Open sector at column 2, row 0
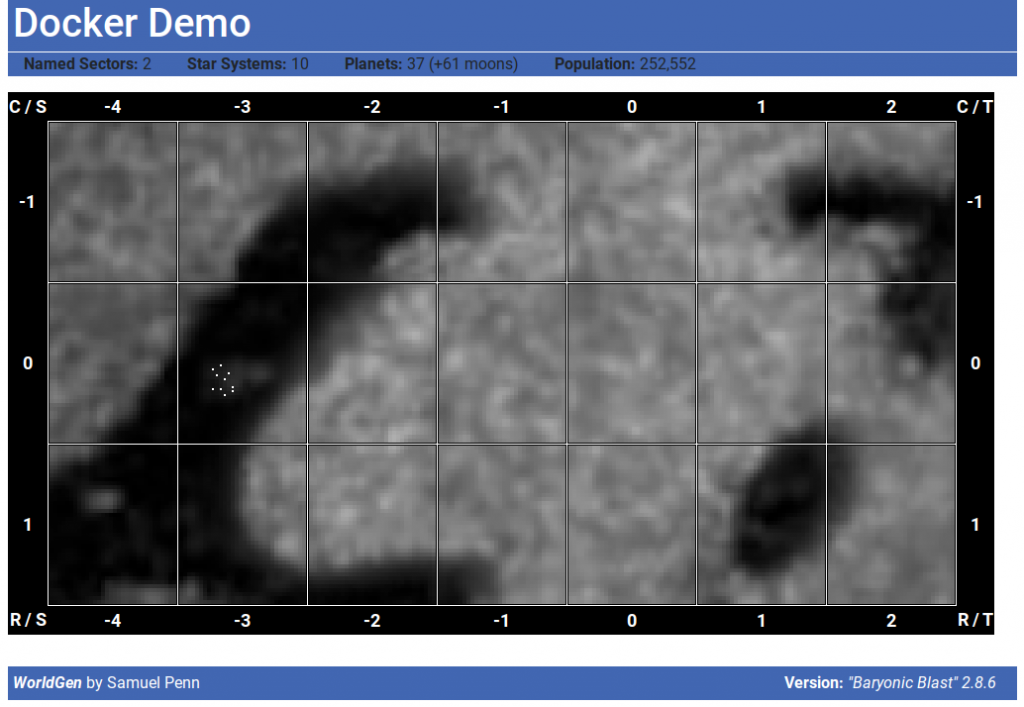The height and width of the screenshot is (707, 1024). [x=891, y=363]
